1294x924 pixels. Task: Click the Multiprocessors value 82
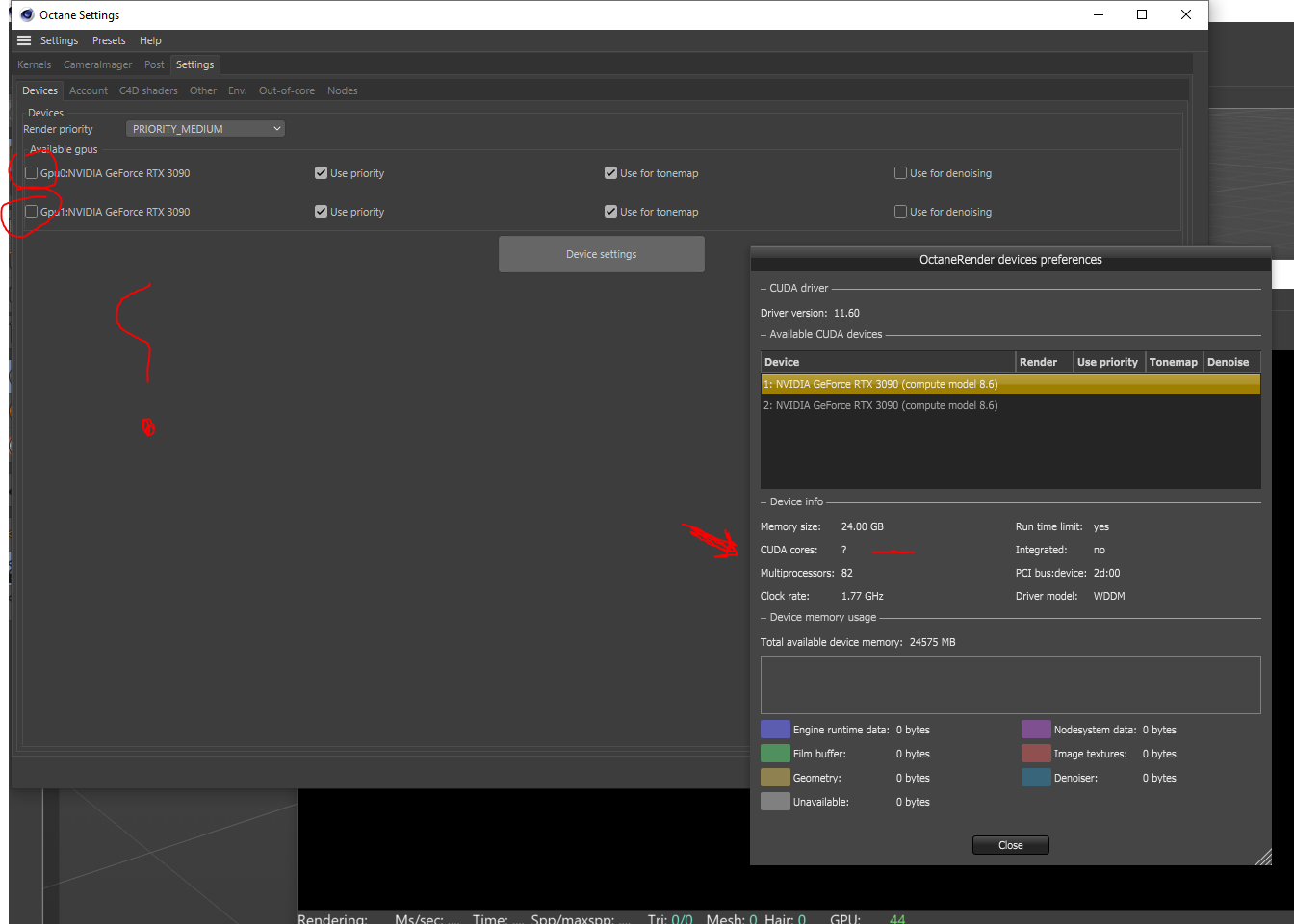pyautogui.click(x=846, y=573)
